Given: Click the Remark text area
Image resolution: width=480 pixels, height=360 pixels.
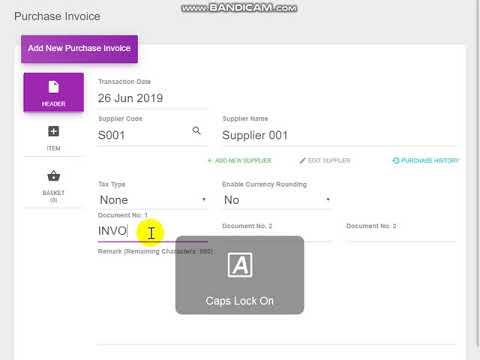Looking at the screenshot, I should [x=277, y=300].
